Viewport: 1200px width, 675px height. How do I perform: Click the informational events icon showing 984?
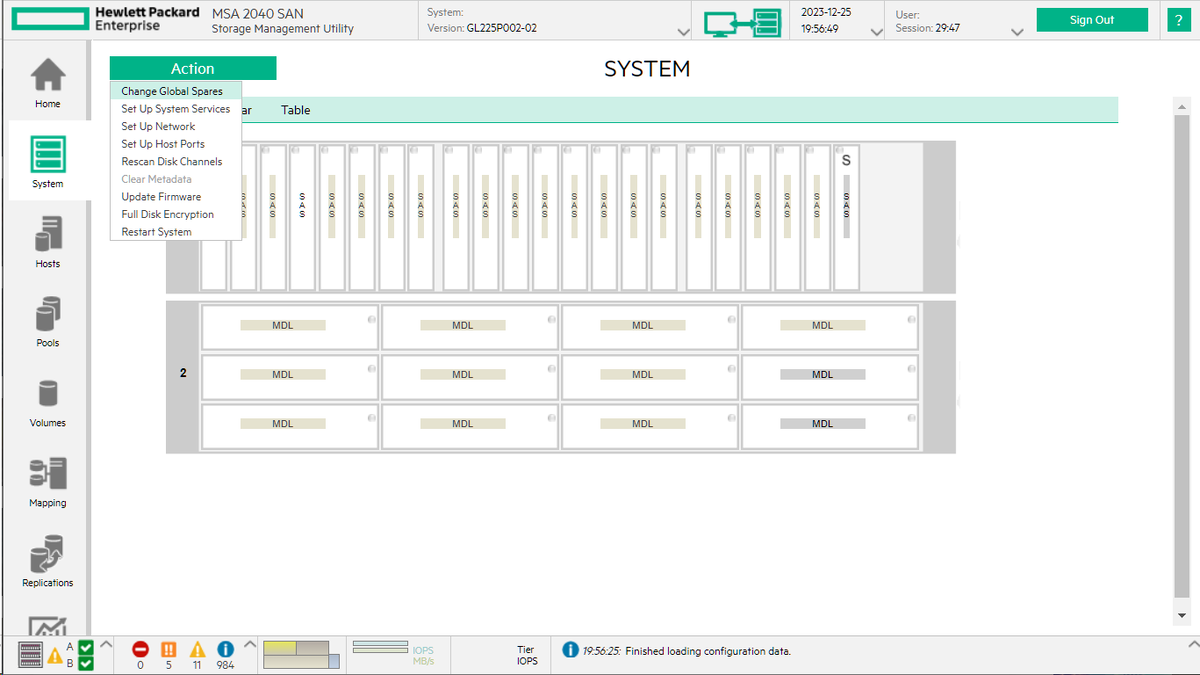[x=225, y=649]
